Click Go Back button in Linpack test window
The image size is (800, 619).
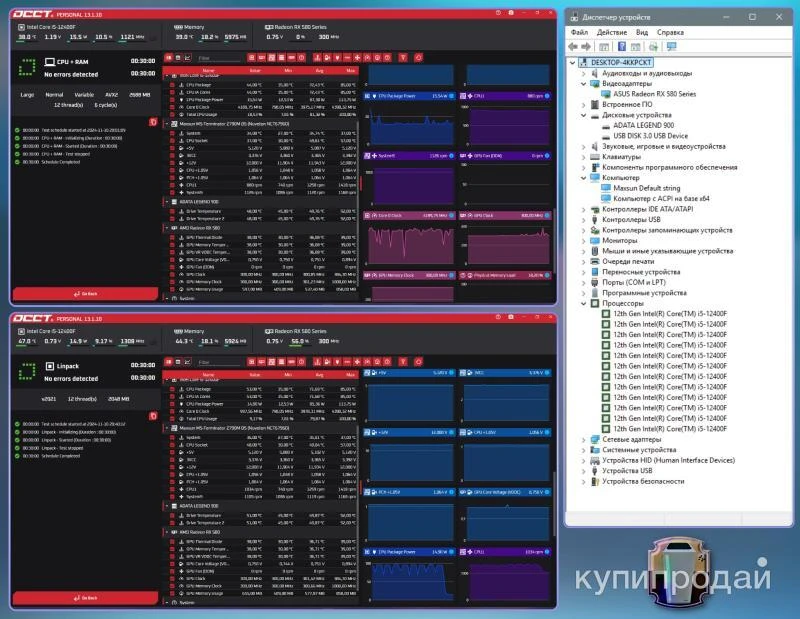tap(84, 598)
